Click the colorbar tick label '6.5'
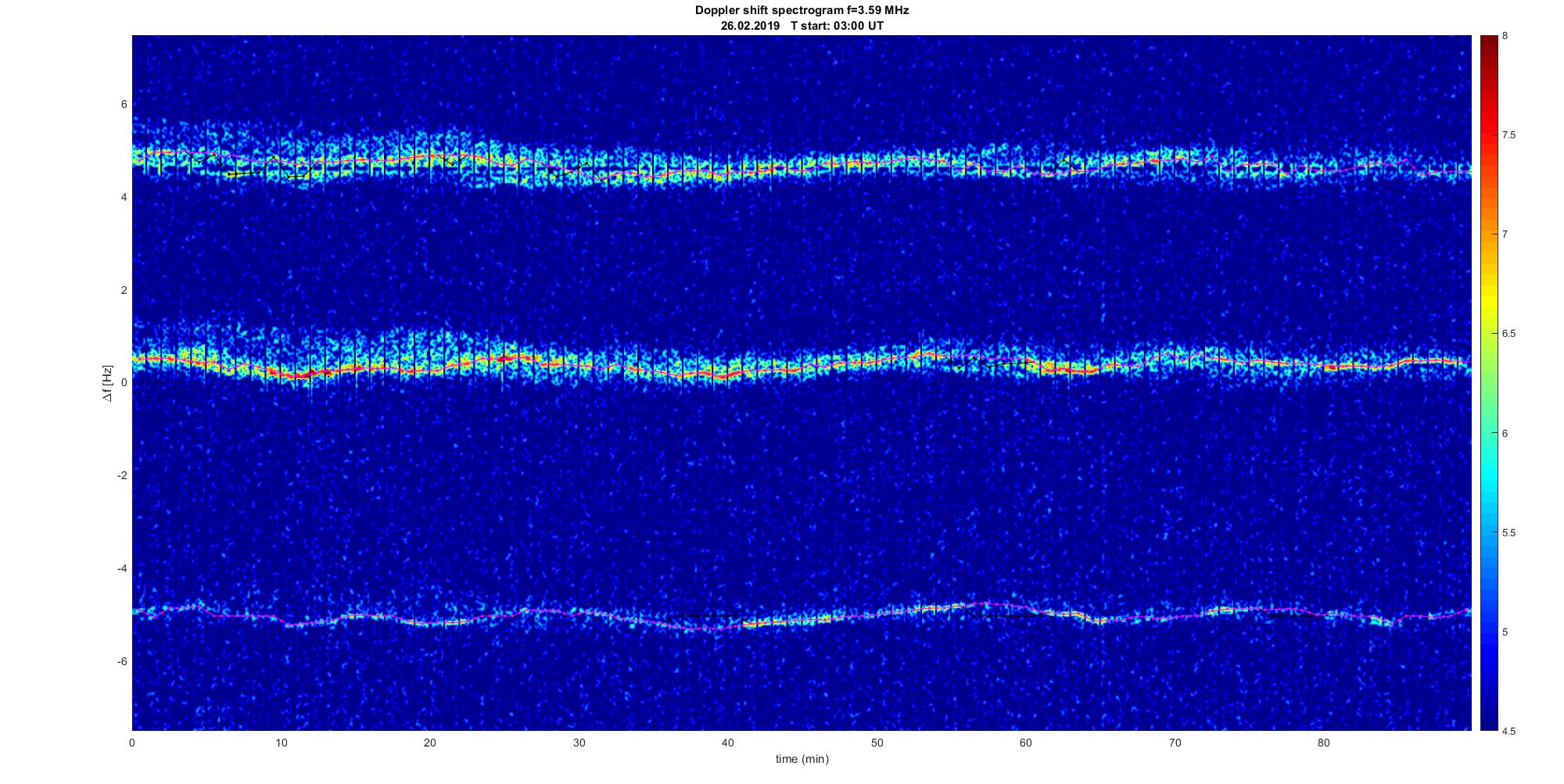1564x784 pixels. pyautogui.click(x=1508, y=334)
